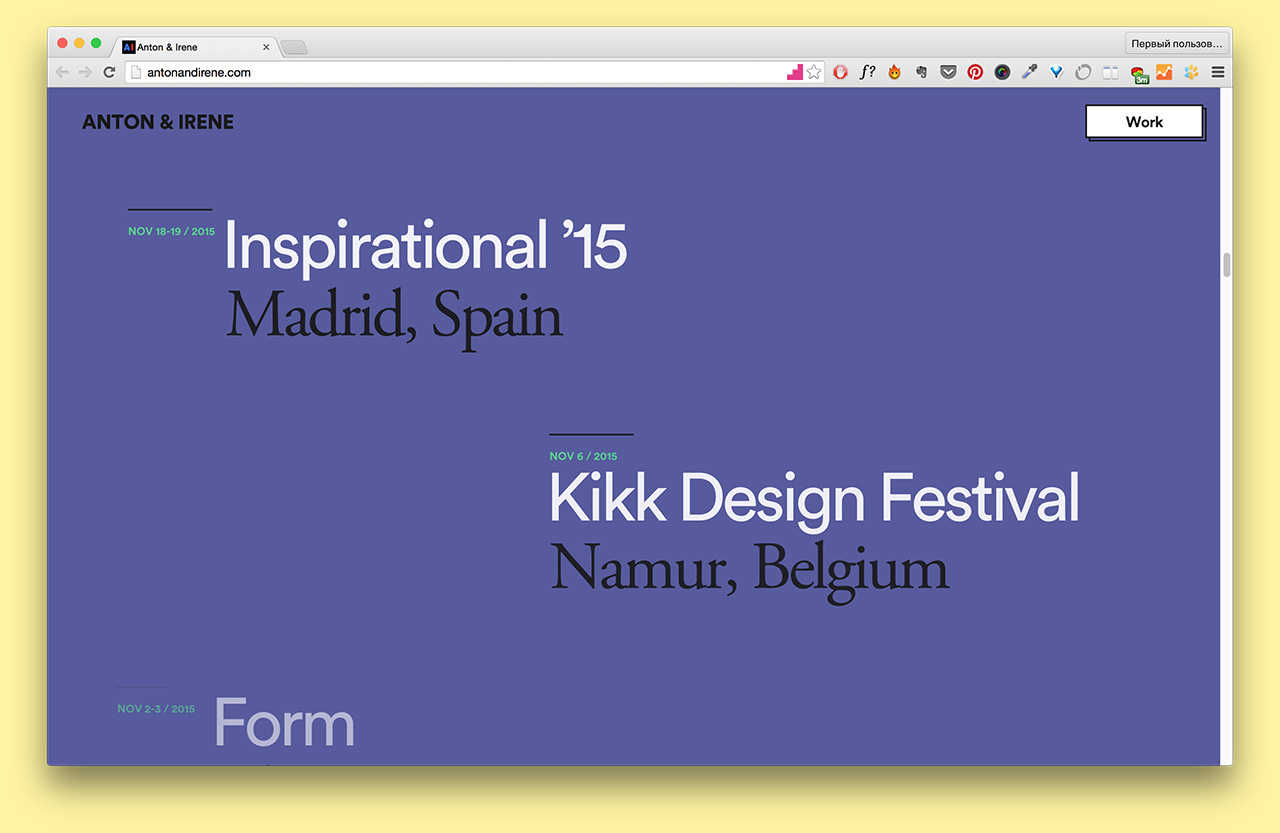
Task: Click the page's vertical scrollbar thumb
Action: click(1226, 265)
